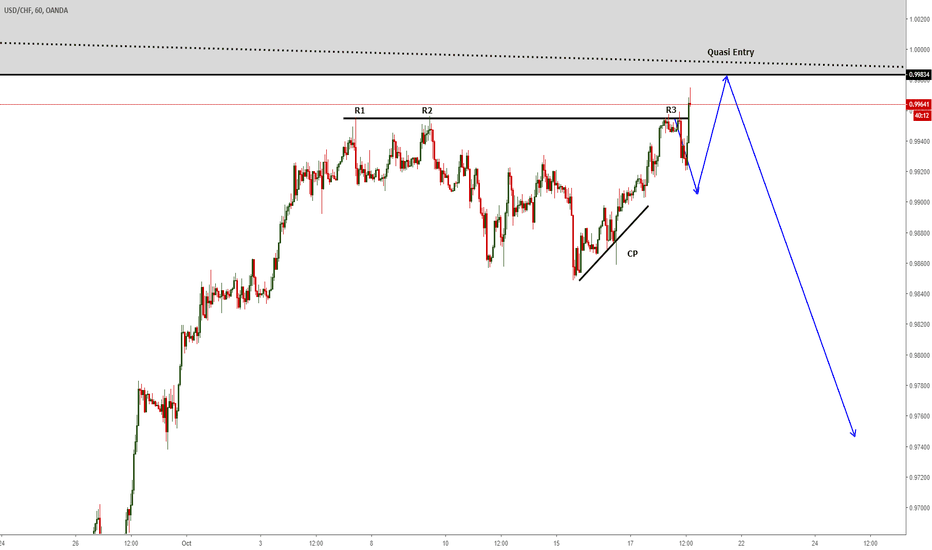Click the 0.98200 price axis value
The image size is (932, 550).
tap(919, 325)
